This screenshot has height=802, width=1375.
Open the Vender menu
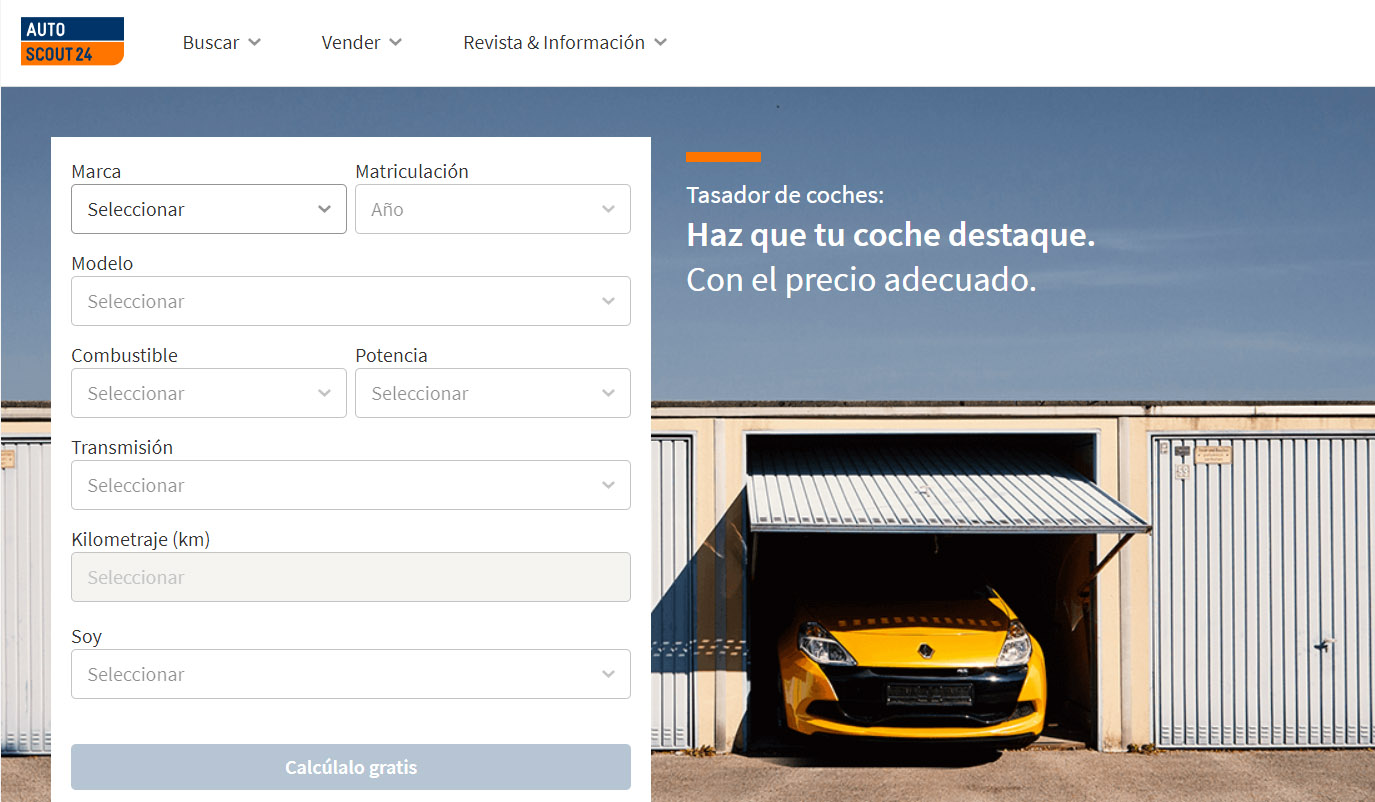(x=351, y=43)
